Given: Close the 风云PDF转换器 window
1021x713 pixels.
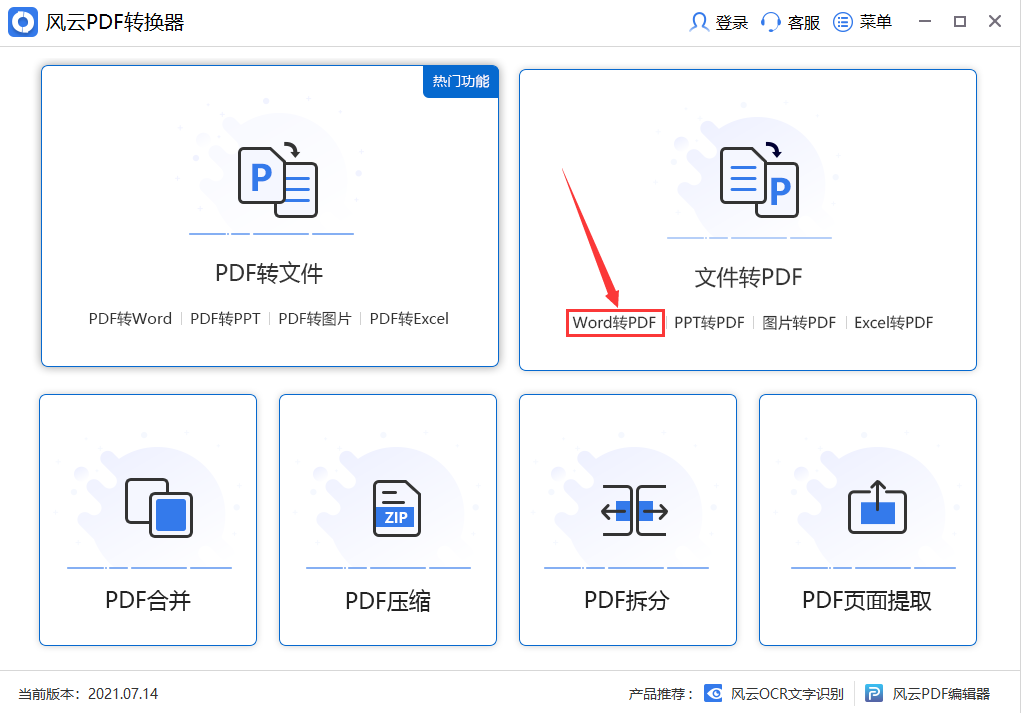Looking at the screenshot, I should tap(995, 21).
